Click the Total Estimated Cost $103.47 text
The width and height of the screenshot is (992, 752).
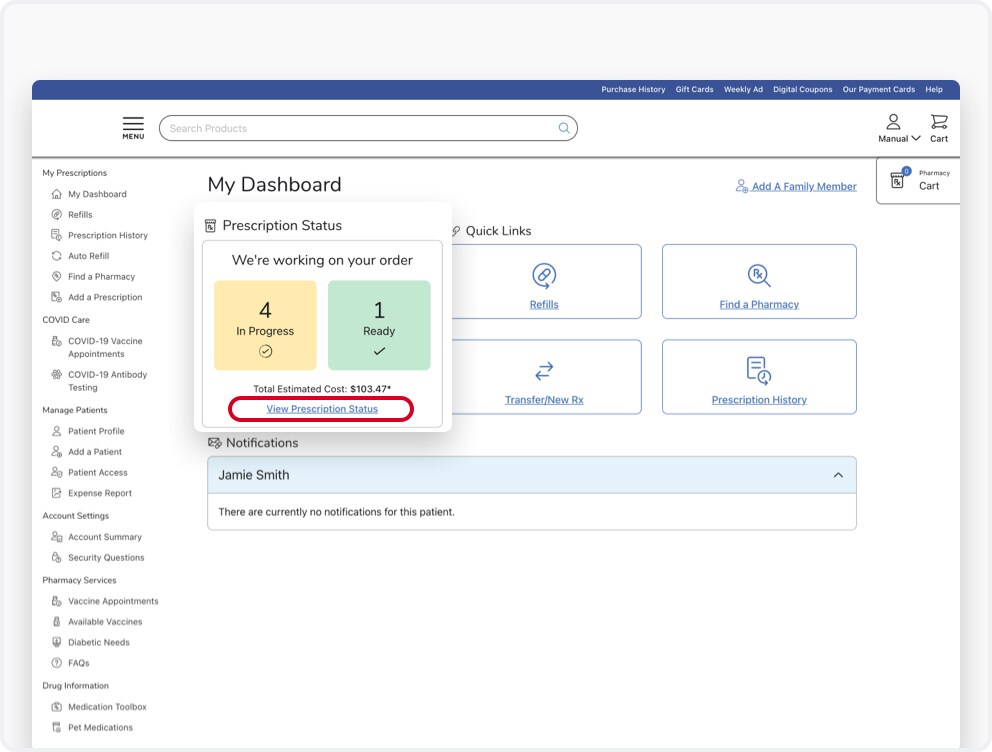coord(322,389)
